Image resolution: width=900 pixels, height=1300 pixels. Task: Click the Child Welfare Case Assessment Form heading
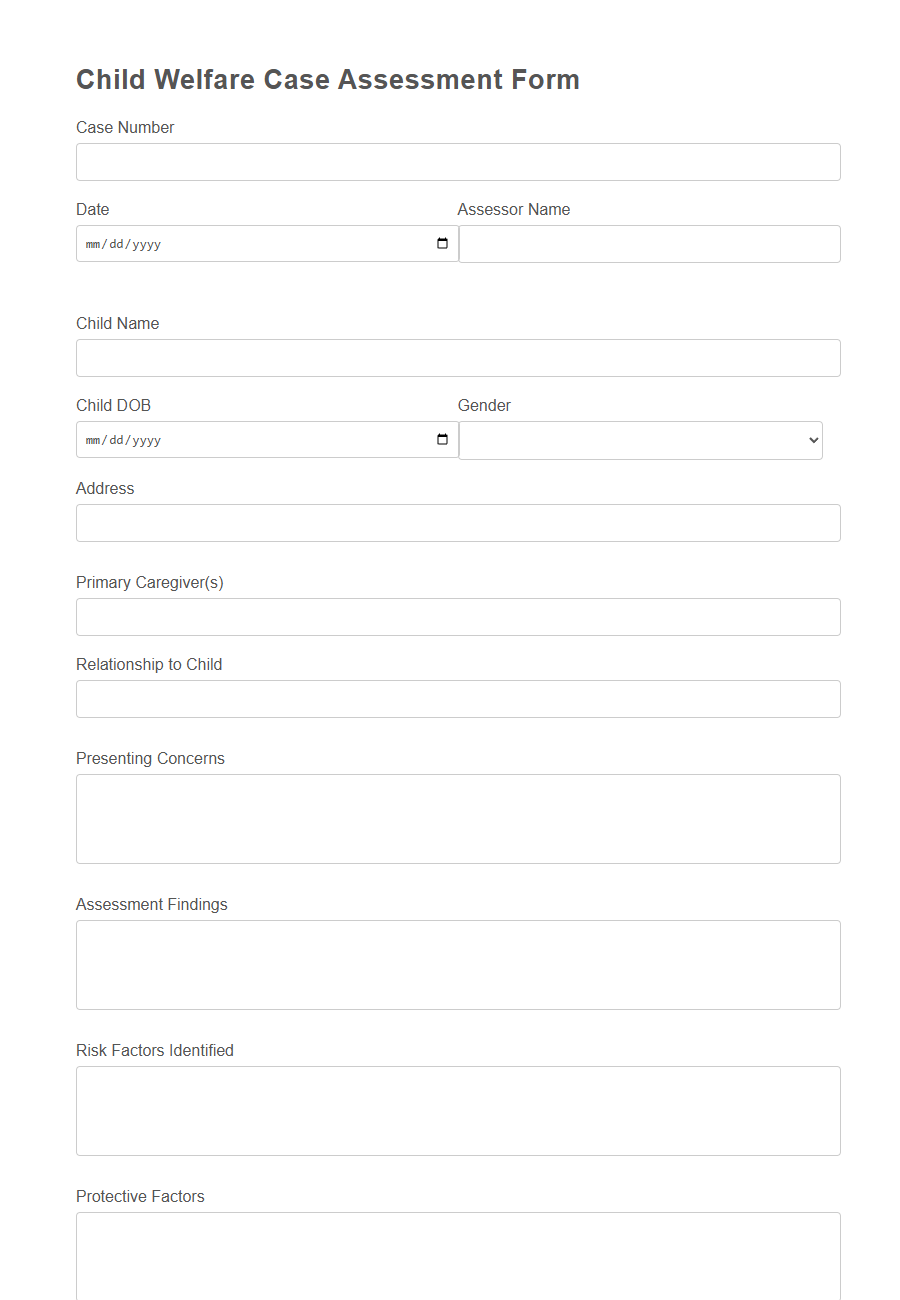point(328,79)
